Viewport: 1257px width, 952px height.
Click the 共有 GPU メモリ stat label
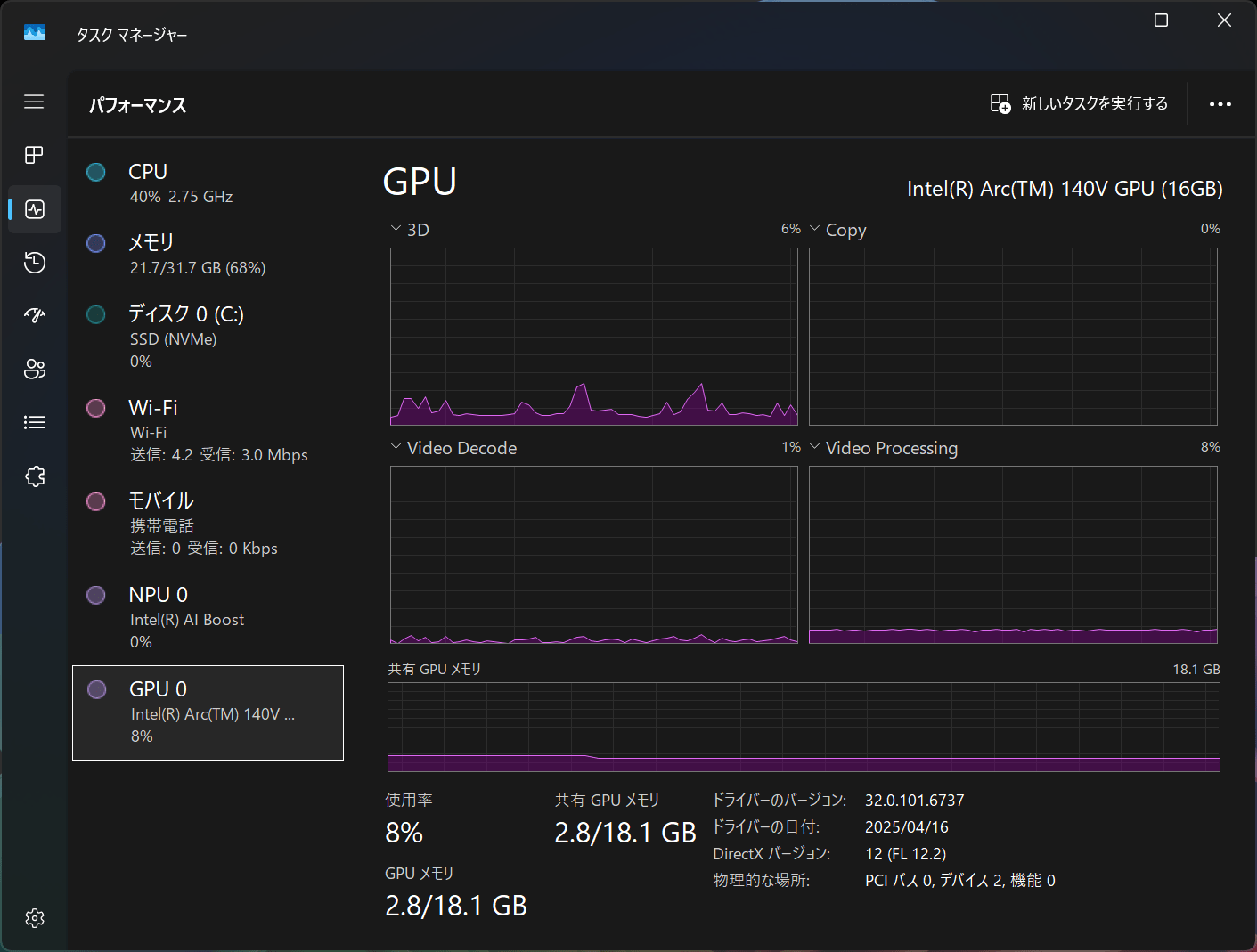(x=608, y=801)
